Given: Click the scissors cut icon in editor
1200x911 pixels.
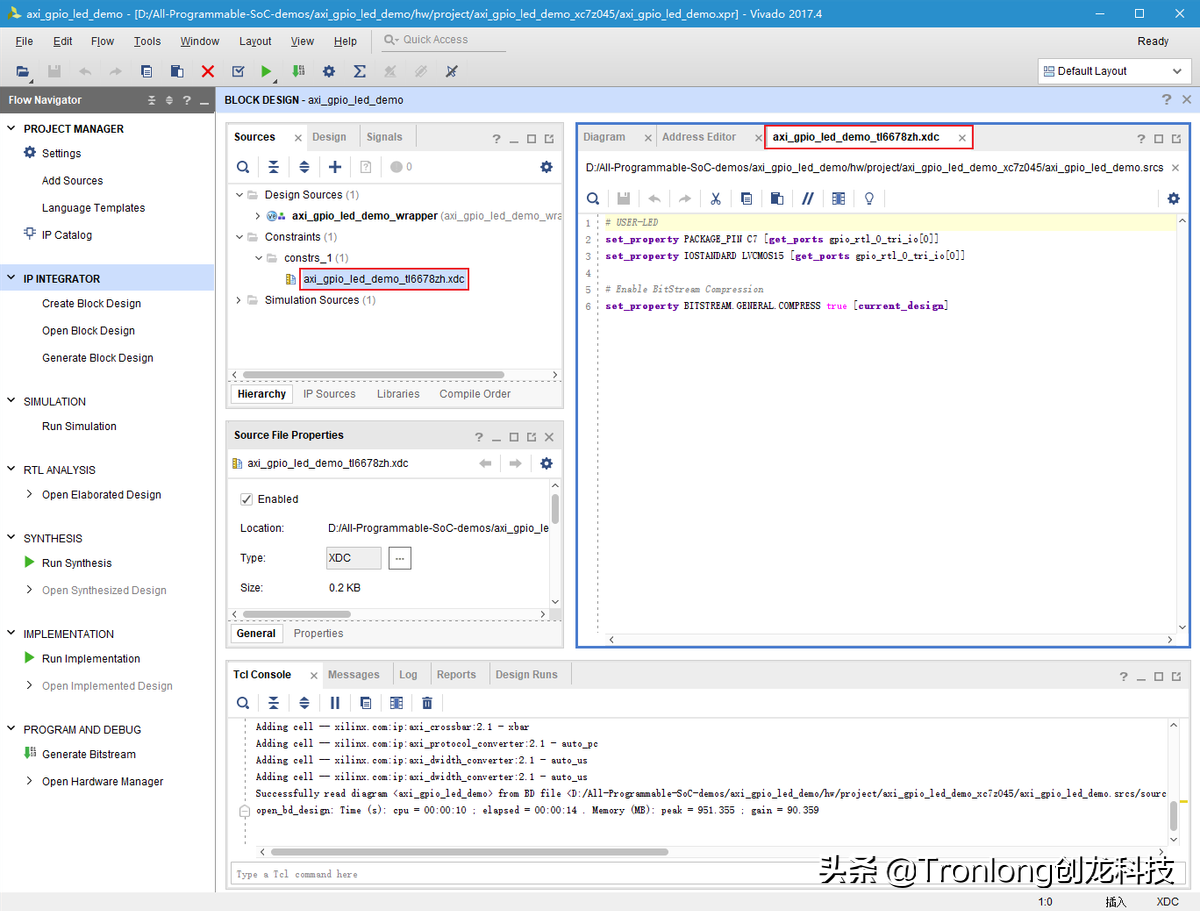Looking at the screenshot, I should (716, 199).
